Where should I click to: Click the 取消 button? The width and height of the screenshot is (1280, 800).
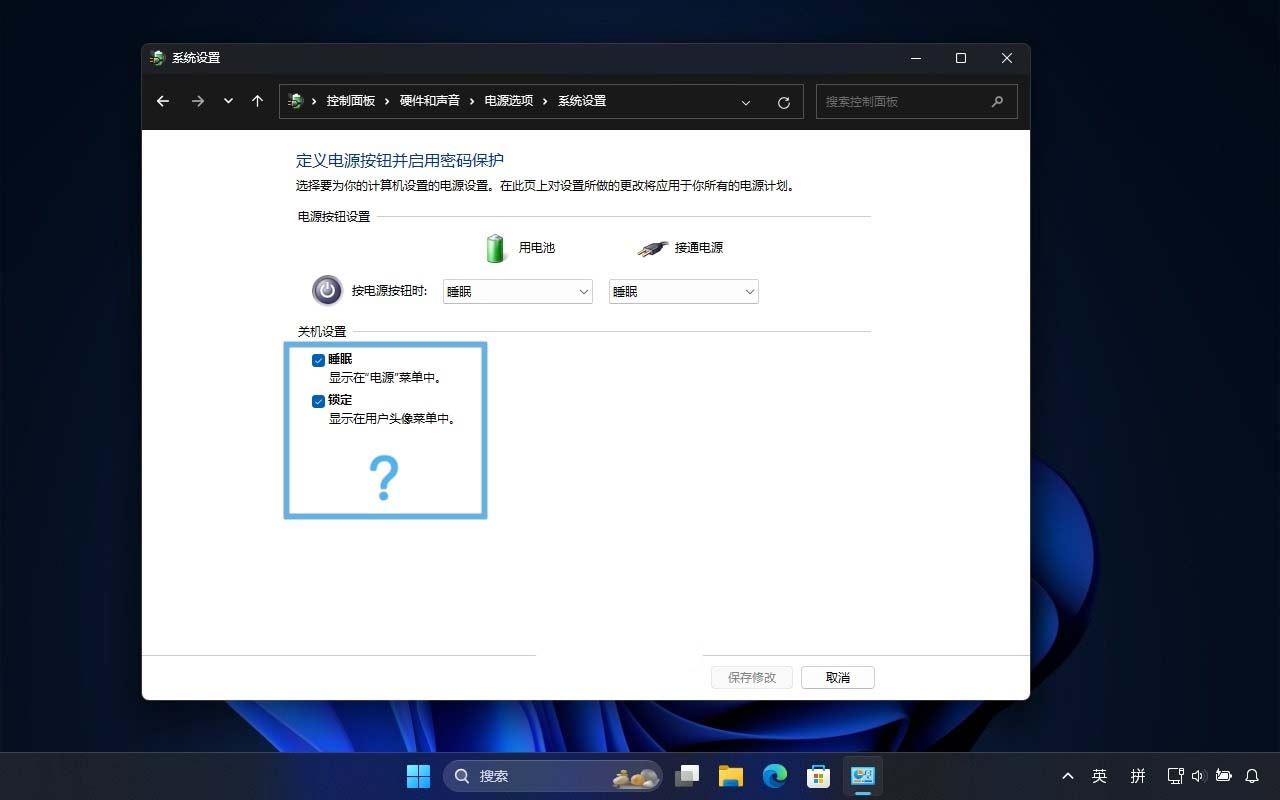(x=837, y=677)
